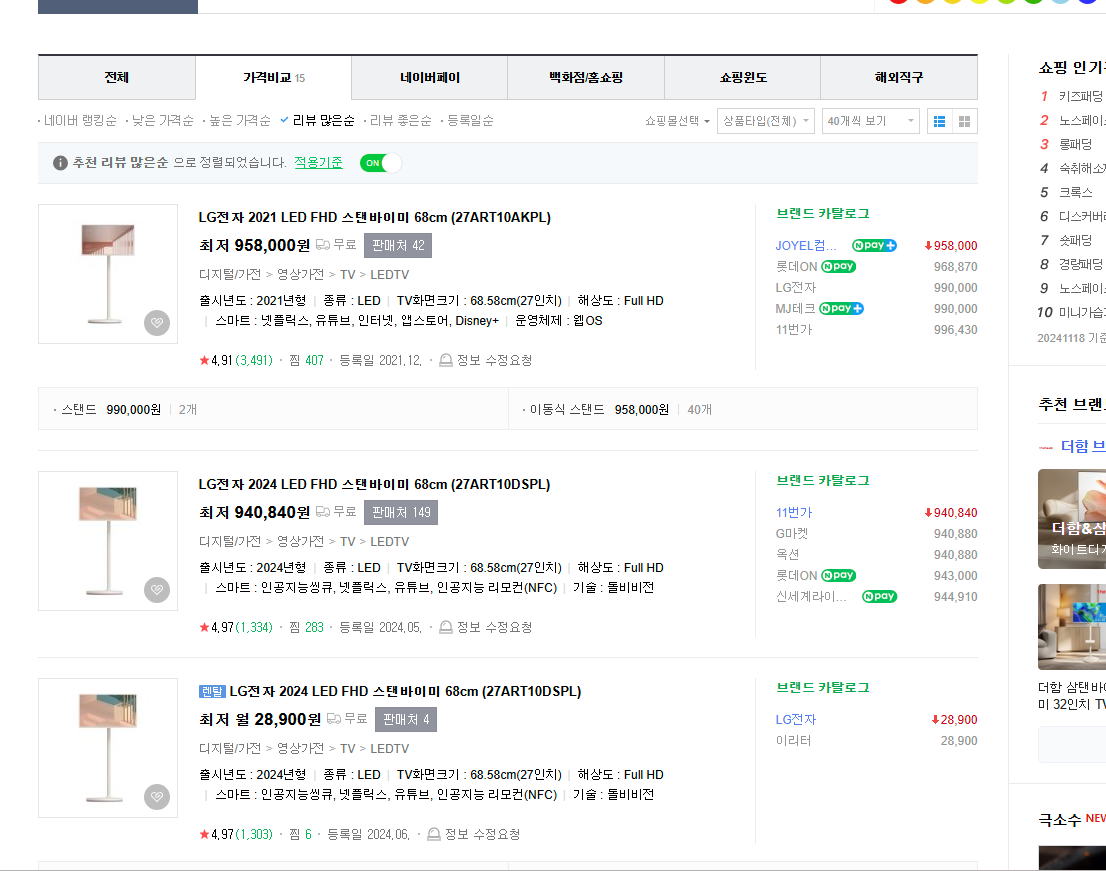The image size is (1106, 871).
Task: Click 판매처 42 button
Action: coord(398,245)
